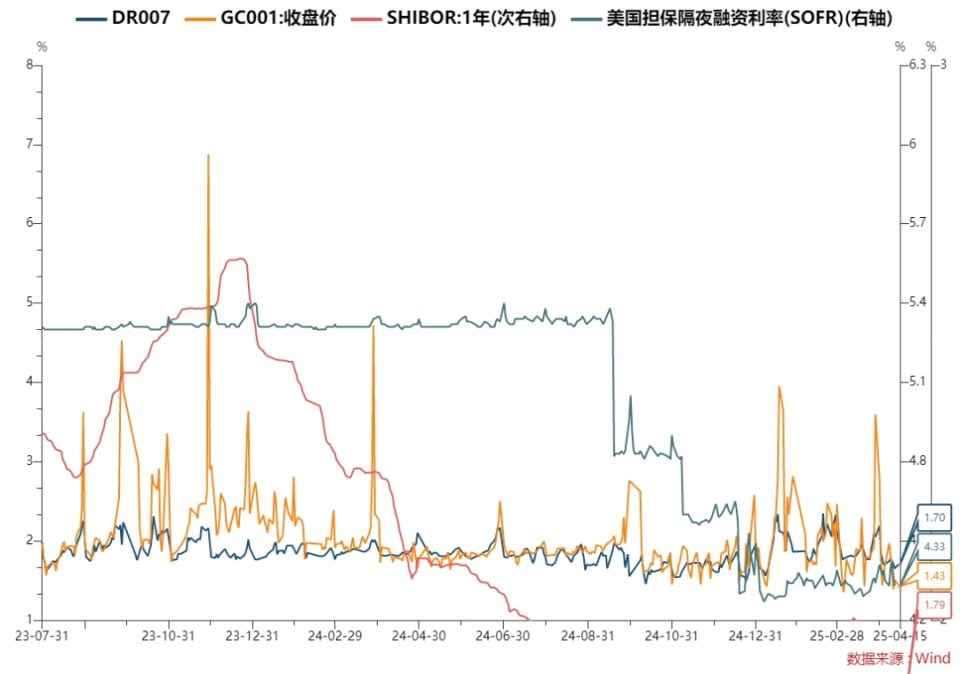Toggle the 美国担保隔夜融资利率(SOFR)(右轴) legend entry
This screenshot has height=674, width=960.
point(732,18)
